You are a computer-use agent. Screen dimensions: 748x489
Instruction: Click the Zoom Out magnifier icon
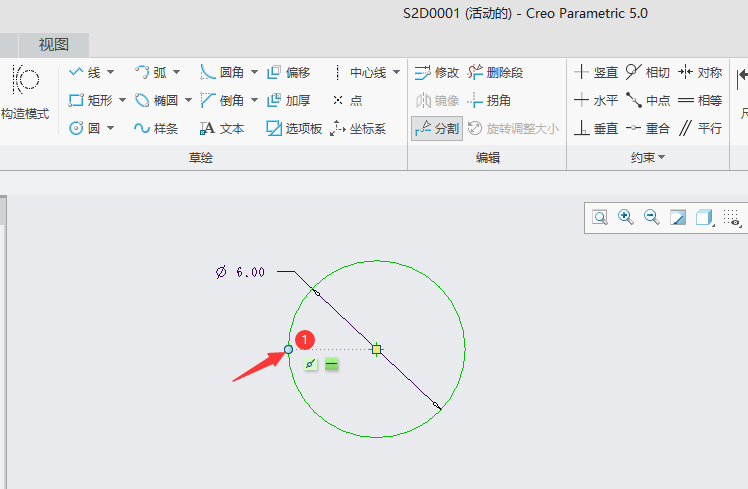[x=652, y=218]
